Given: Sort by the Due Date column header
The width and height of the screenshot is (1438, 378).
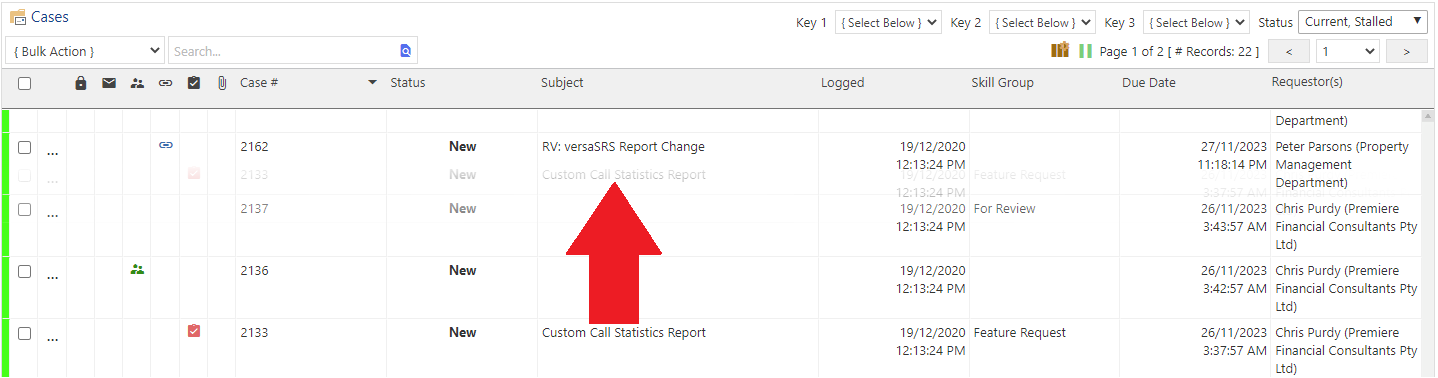Looking at the screenshot, I should [1149, 83].
